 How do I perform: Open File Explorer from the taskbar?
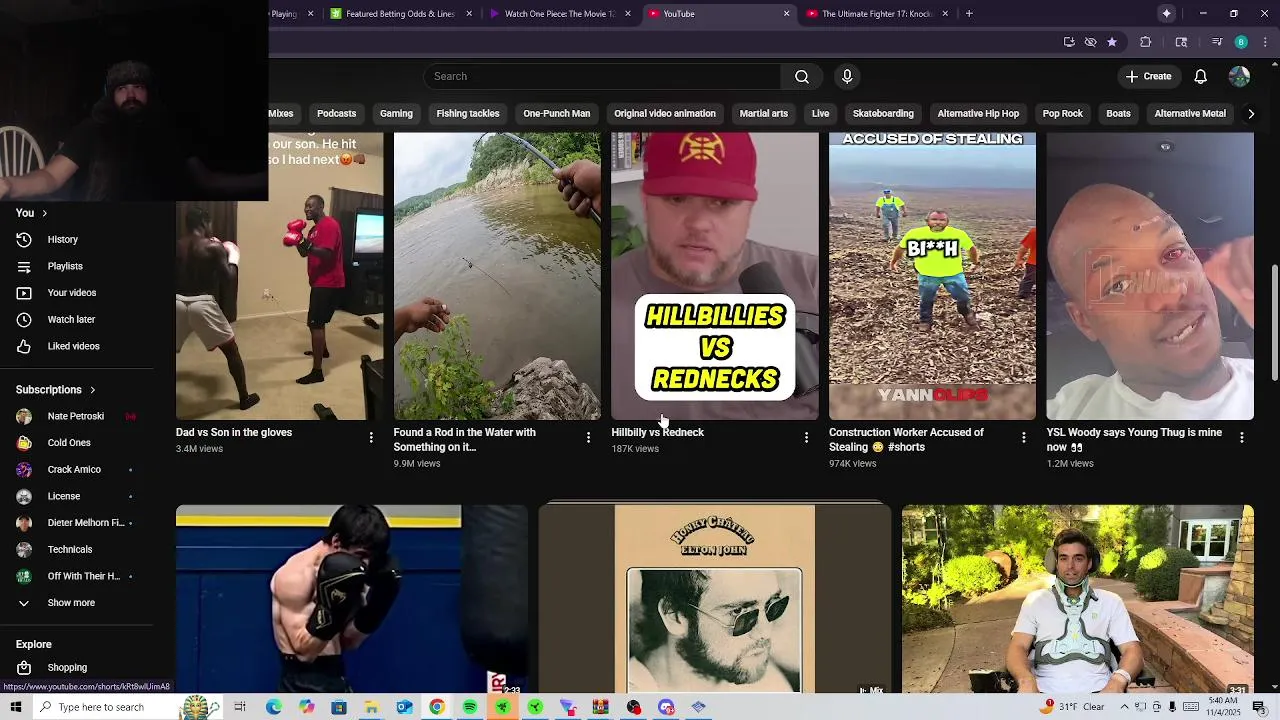(x=371, y=707)
